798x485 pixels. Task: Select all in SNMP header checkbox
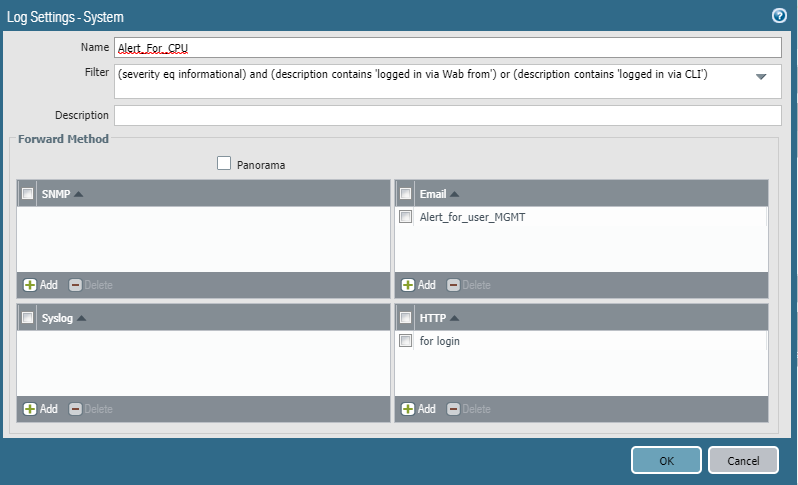click(28, 194)
